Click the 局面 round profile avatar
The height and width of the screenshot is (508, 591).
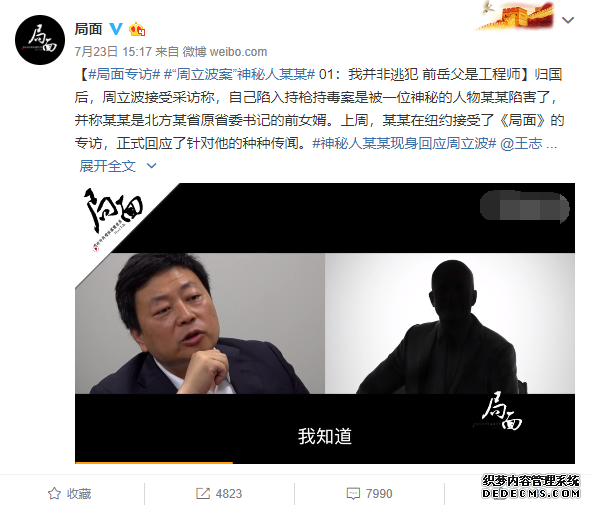pyautogui.click(x=40, y=40)
